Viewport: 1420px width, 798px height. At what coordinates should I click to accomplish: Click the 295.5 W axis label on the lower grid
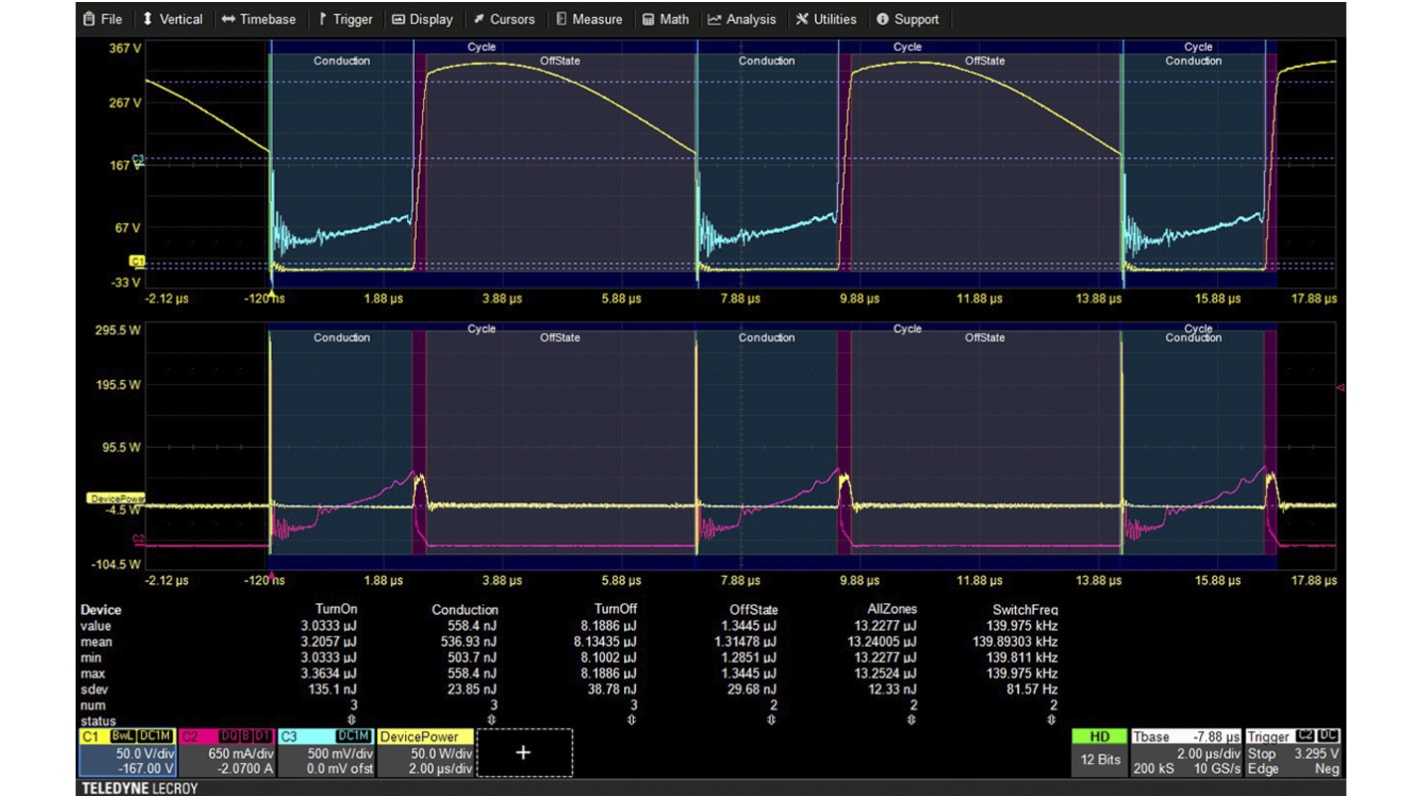tap(120, 329)
